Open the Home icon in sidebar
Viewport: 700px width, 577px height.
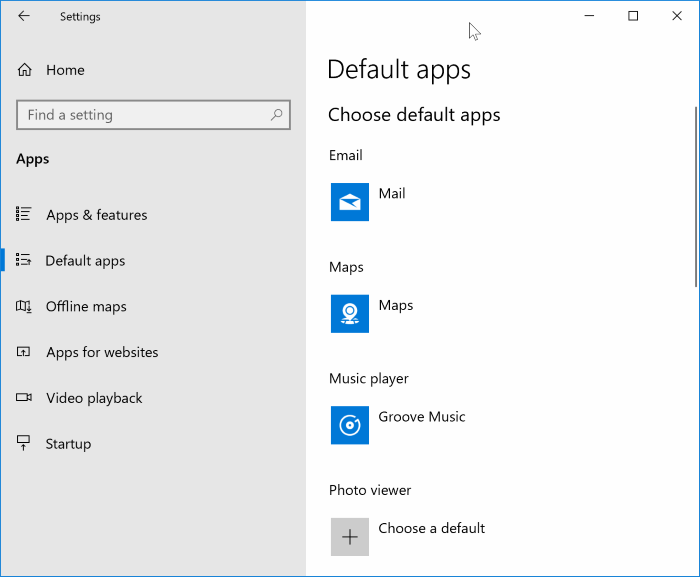click(x=25, y=70)
